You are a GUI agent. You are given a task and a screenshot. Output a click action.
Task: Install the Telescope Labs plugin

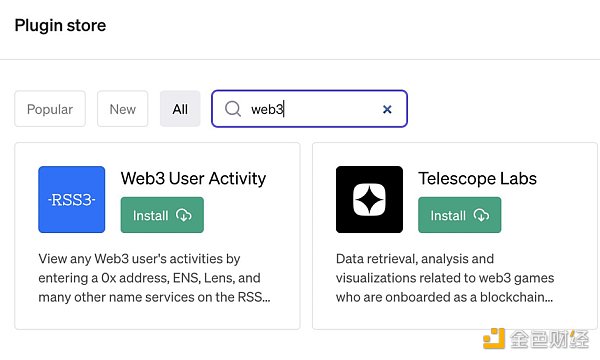pyautogui.click(x=460, y=215)
